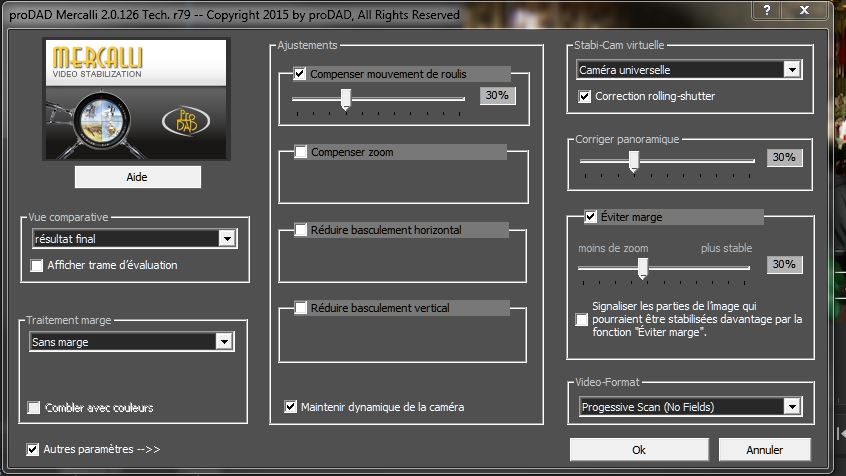This screenshot has height=476, width=846.
Task: Enable Signaliser les parties de l'image checkbox
Action: [582, 319]
